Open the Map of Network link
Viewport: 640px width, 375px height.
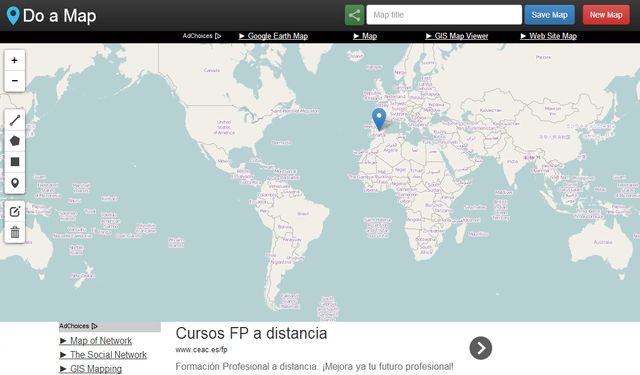click(x=96, y=340)
